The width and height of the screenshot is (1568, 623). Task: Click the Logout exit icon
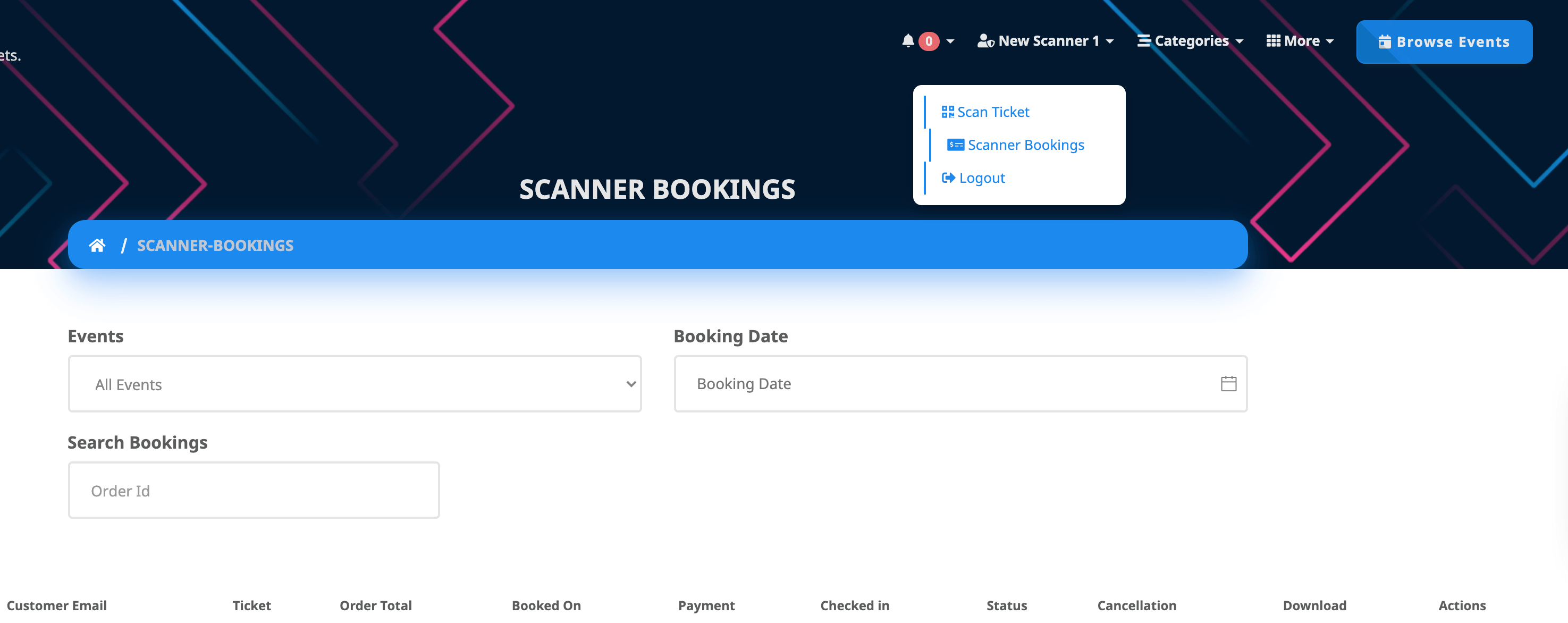(x=948, y=178)
